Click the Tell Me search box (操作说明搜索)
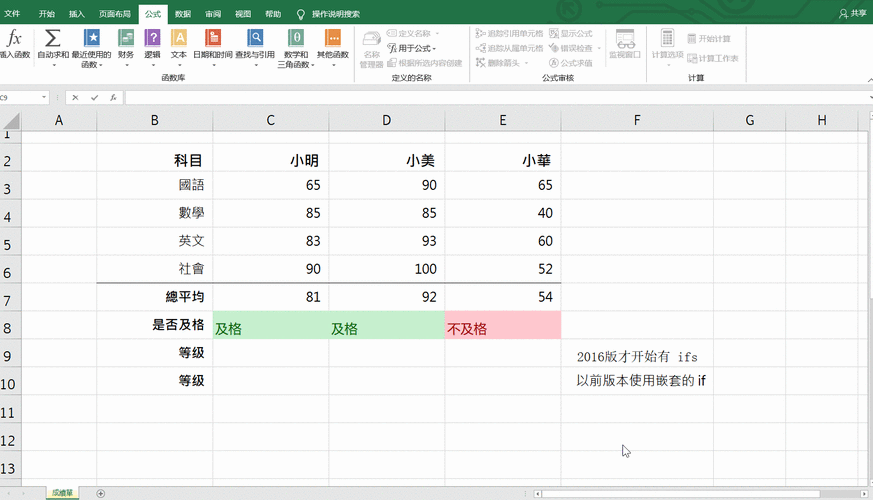873x500 pixels. pyautogui.click(x=336, y=14)
